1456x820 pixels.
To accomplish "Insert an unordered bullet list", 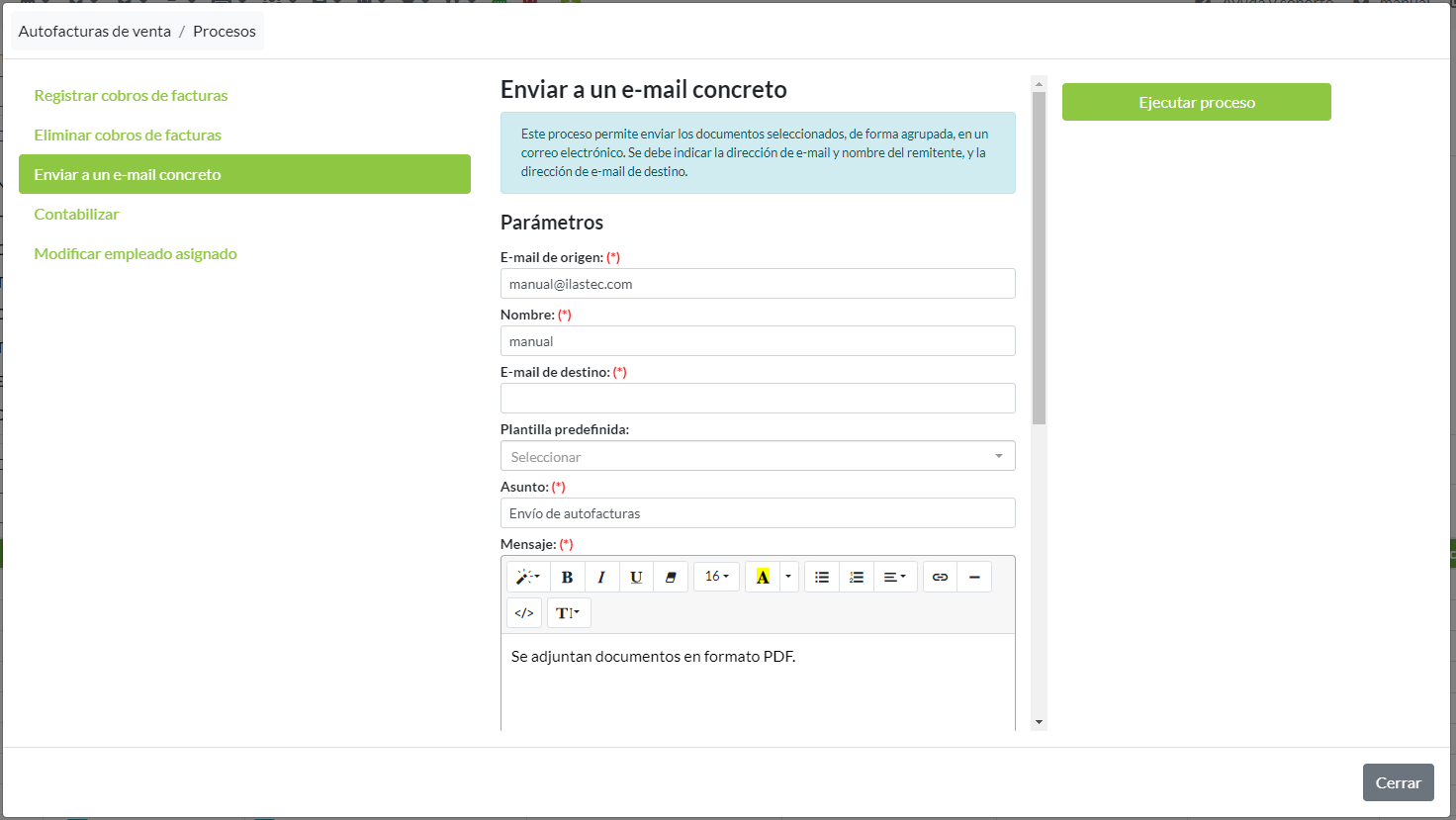I will point(822,577).
